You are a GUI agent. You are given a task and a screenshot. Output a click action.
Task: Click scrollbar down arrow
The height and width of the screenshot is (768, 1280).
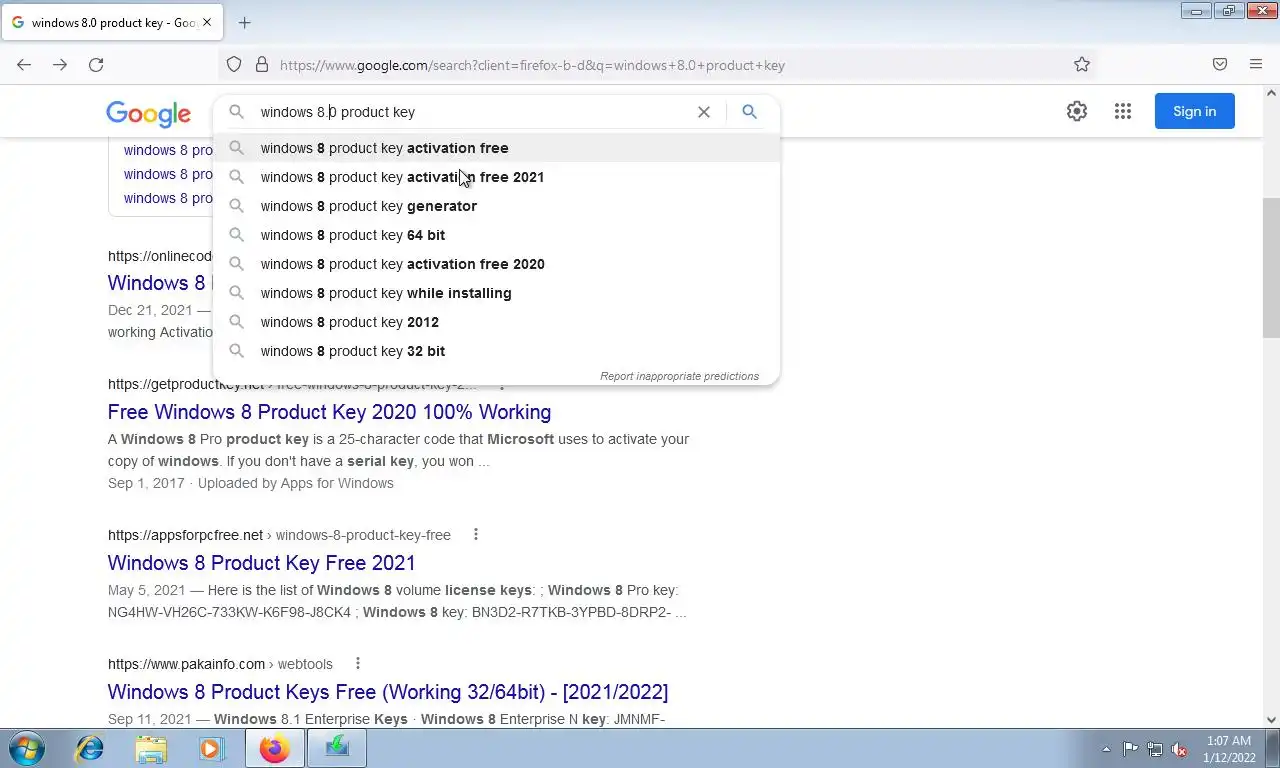(1271, 719)
